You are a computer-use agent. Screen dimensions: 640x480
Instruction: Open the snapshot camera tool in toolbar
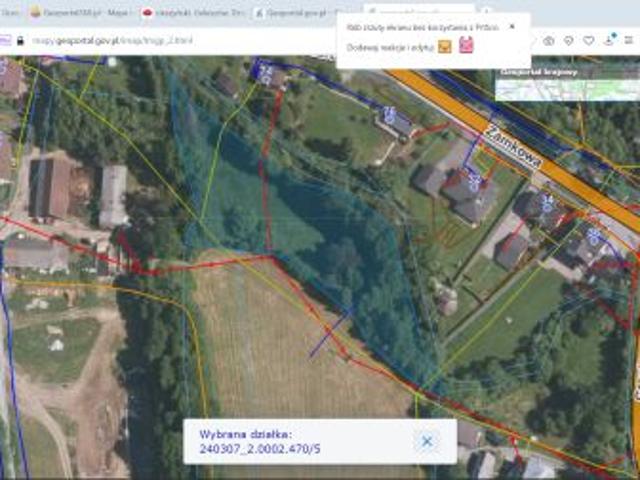(x=548, y=41)
